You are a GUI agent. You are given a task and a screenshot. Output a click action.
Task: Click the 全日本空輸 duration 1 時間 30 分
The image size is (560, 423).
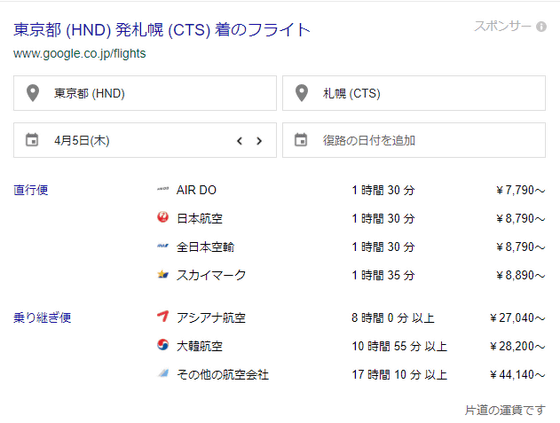click(383, 247)
